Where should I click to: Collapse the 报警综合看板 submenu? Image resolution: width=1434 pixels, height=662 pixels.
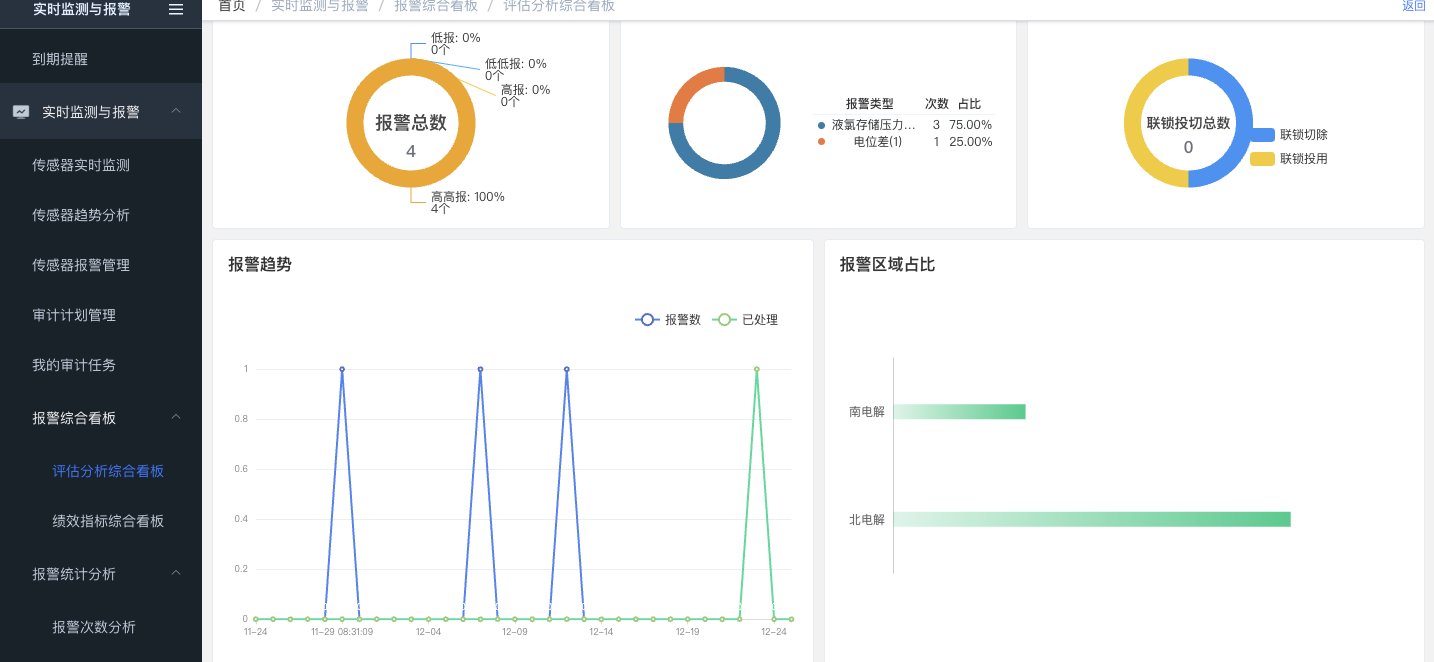pyautogui.click(x=176, y=417)
